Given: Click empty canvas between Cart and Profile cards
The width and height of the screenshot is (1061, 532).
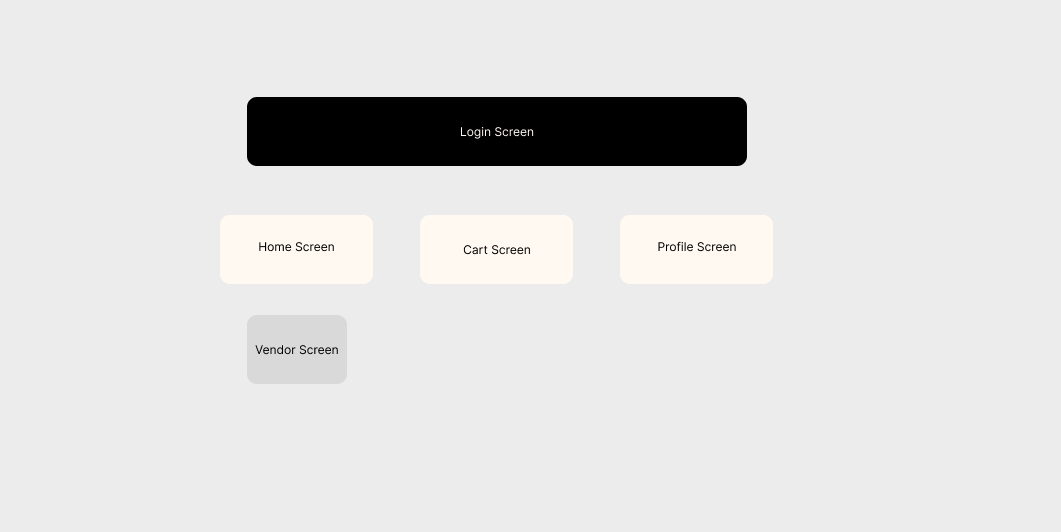Looking at the screenshot, I should pyautogui.click(x=597, y=250).
